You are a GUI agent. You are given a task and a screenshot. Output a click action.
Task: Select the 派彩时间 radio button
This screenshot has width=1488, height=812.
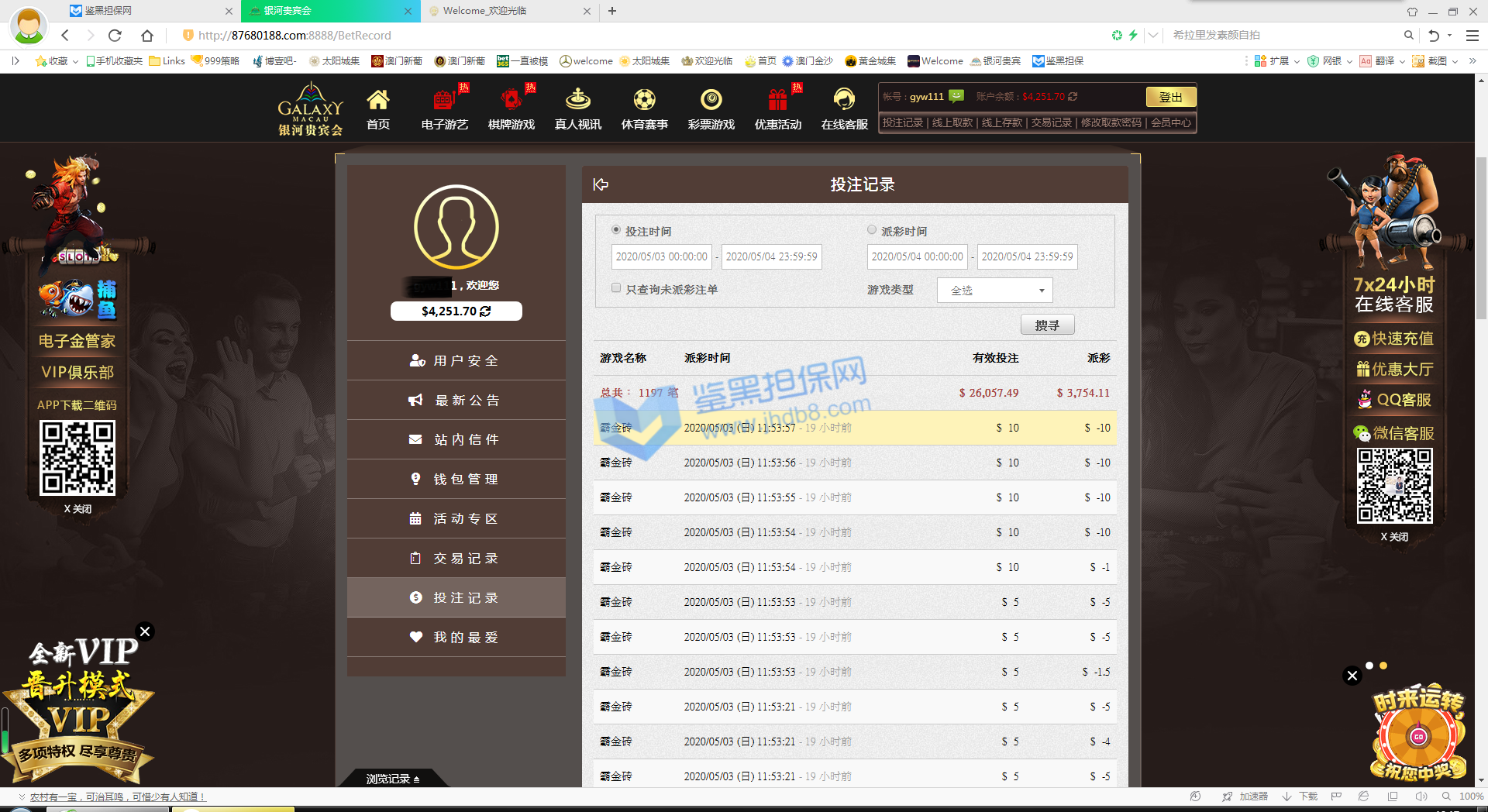pyautogui.click(x=872, y=230)
